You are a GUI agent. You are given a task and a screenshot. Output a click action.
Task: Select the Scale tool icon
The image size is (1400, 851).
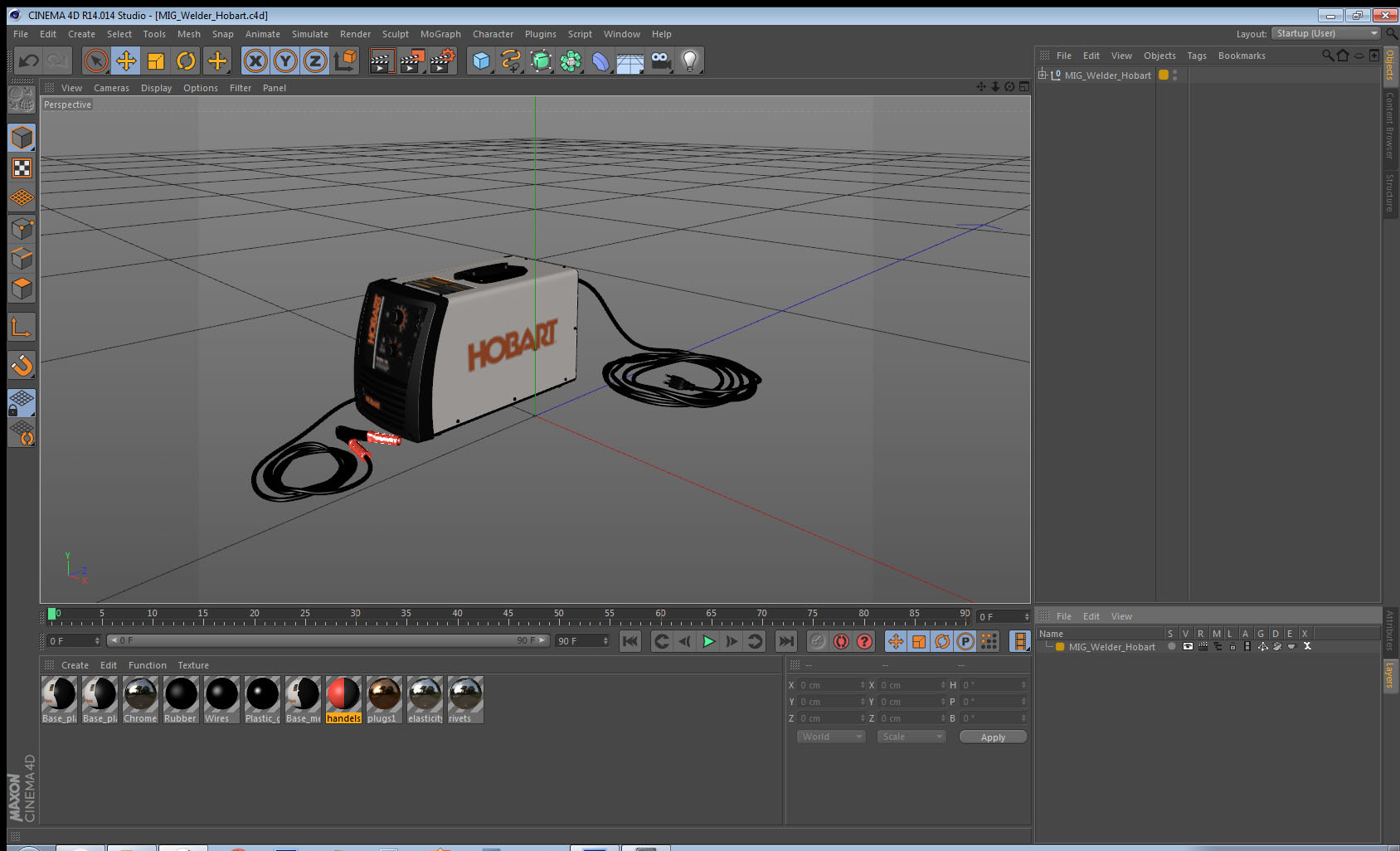(156, 61)
